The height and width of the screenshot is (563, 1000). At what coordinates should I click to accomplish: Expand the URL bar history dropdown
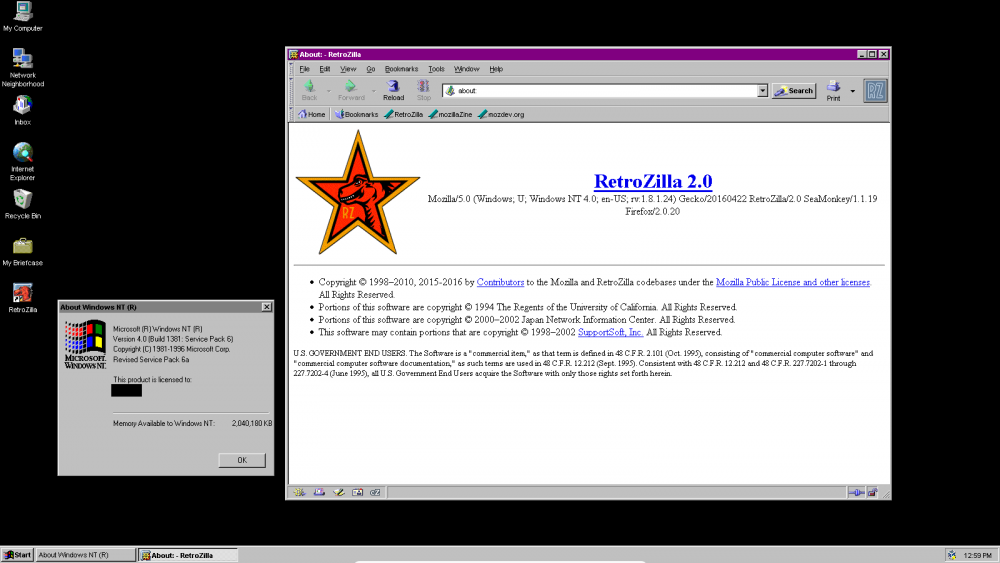point(762,91)
